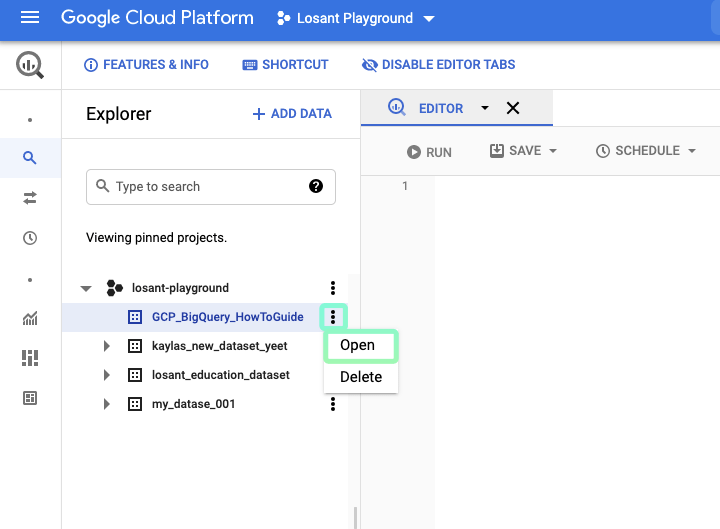Viewport: 720px width, 529px height.
Task: Click the project selector hexagon icon
Action: tap(283, 18)
